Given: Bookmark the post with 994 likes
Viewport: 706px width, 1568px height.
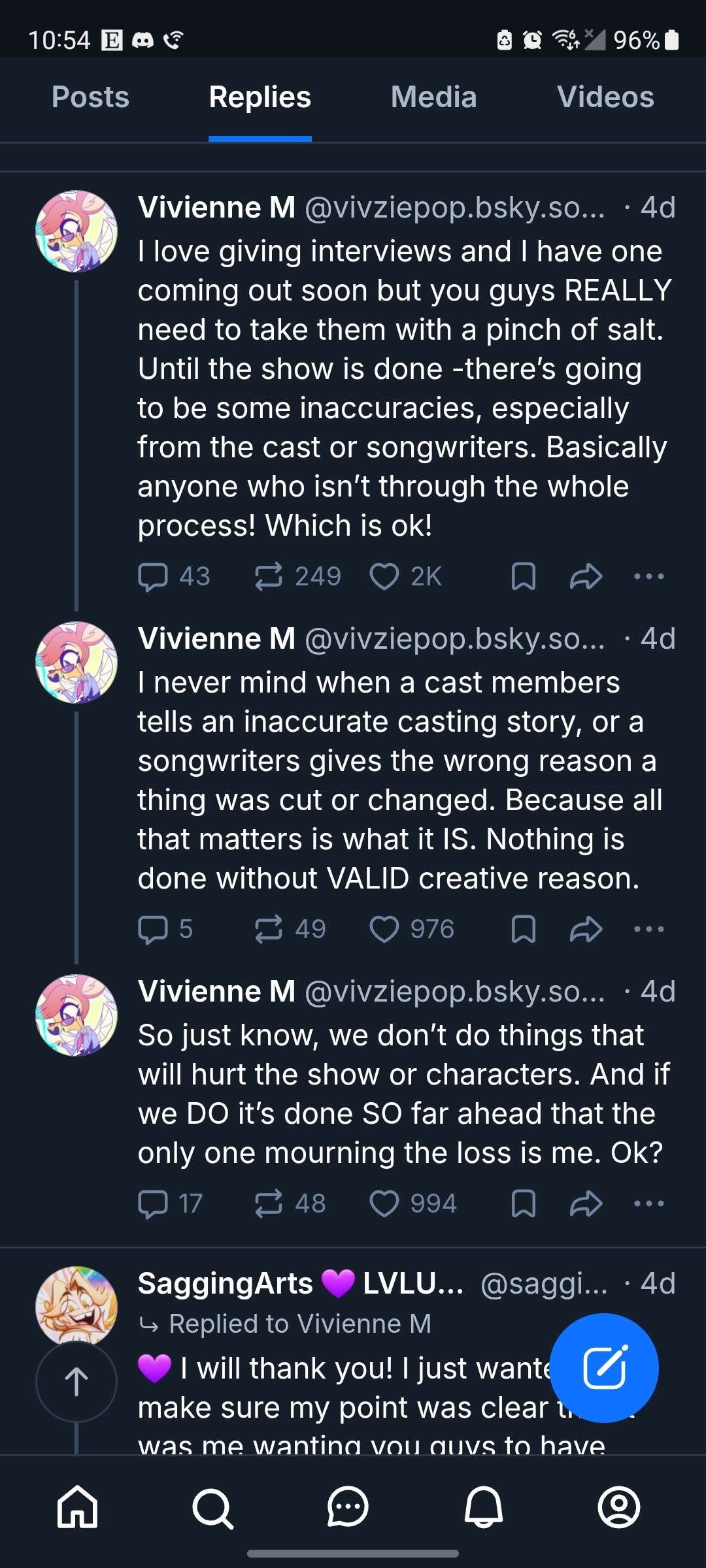Looking at the screenshot, I should point(523,1203).
